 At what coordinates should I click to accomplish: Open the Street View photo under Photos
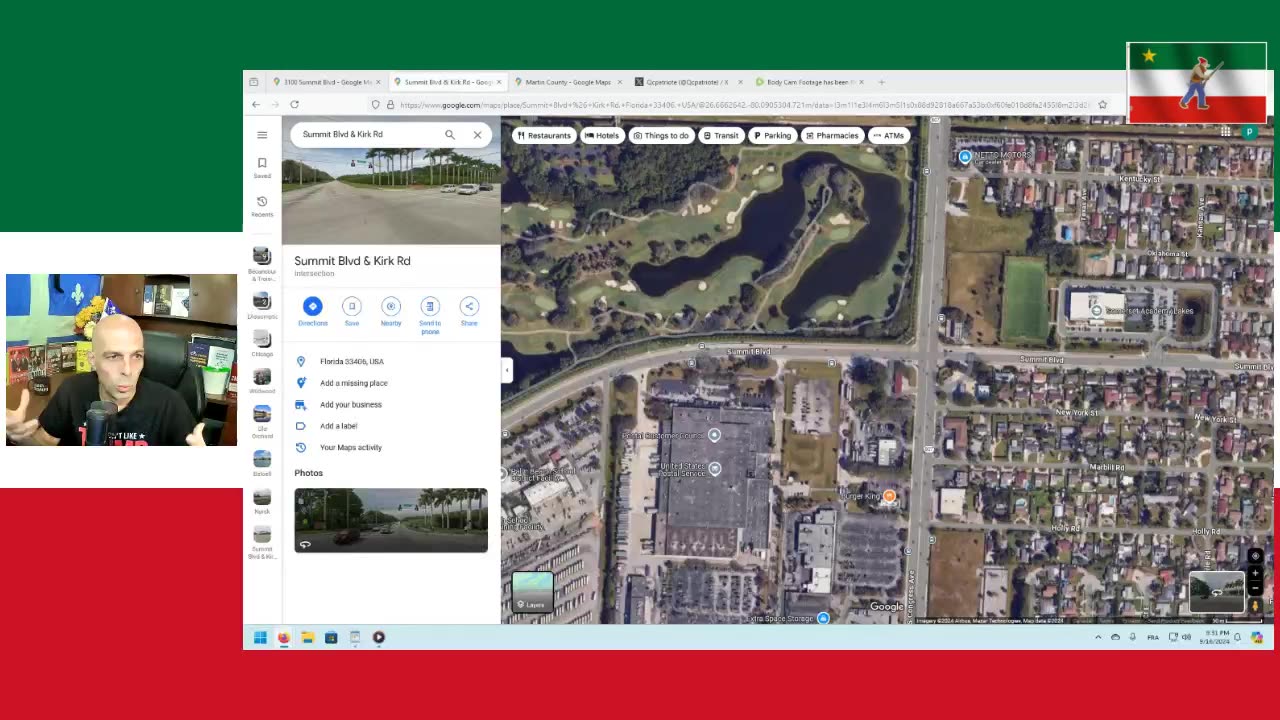(391, 520)
